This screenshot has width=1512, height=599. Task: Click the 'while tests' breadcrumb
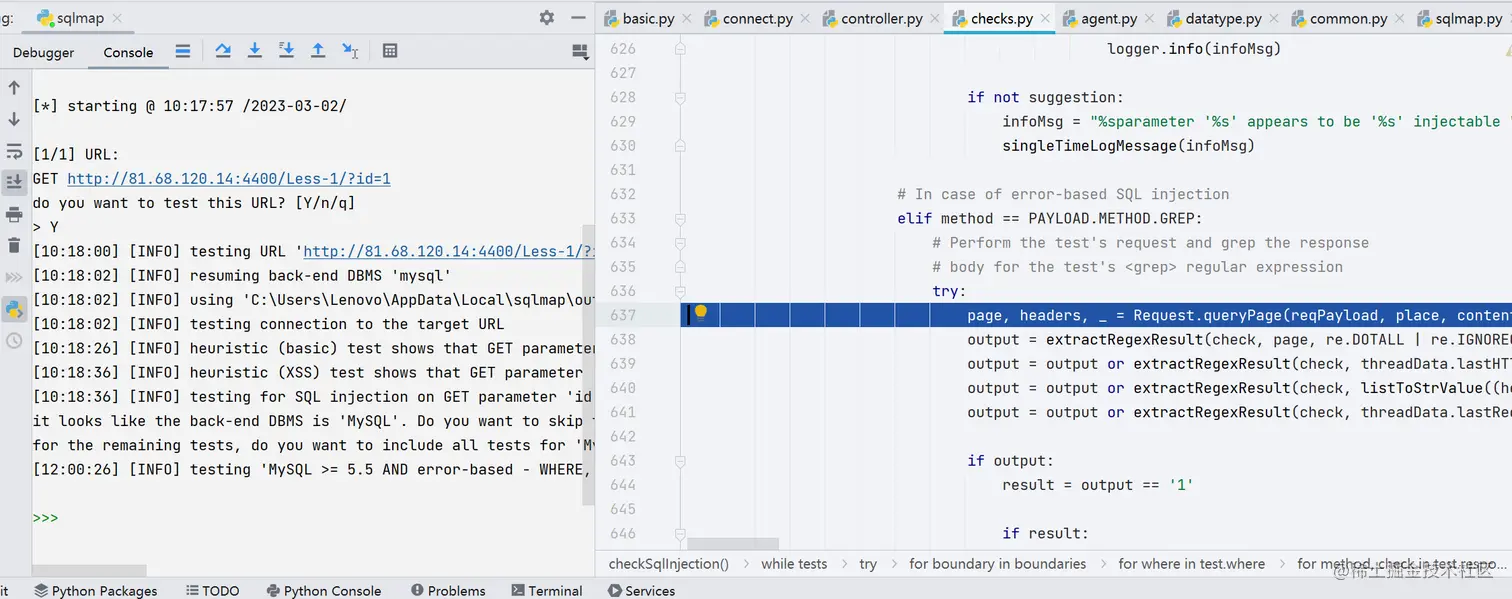(x=794, y=564)
